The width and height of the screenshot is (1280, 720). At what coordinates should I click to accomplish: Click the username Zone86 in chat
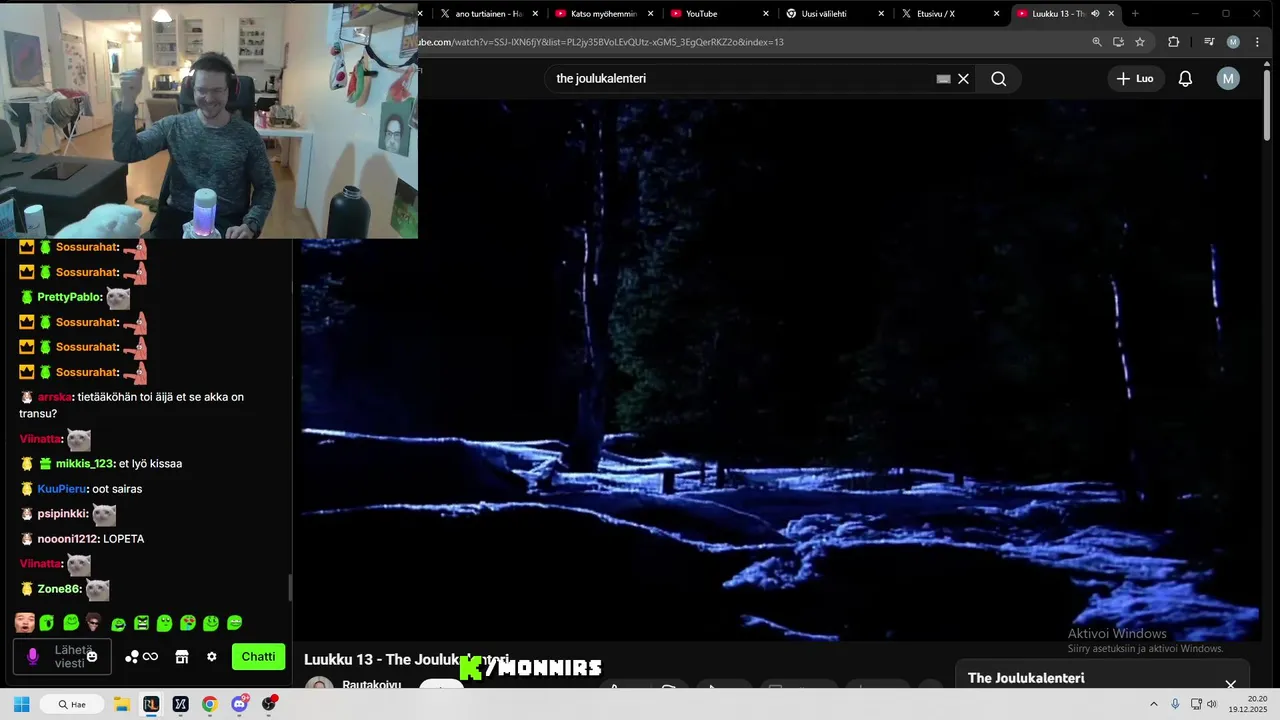(x=59, y=589)
